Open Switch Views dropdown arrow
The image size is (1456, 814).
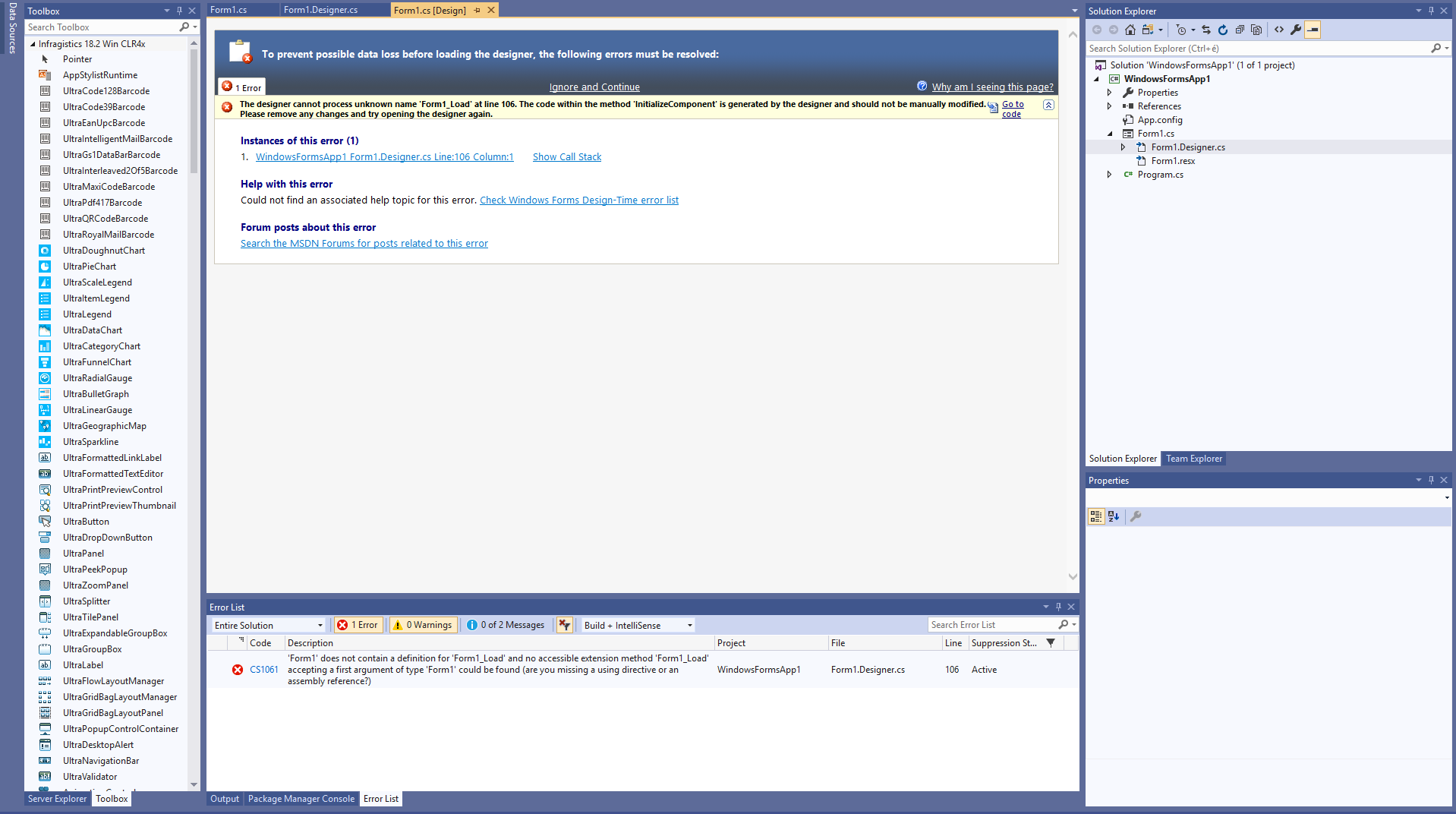point(1161,30)
